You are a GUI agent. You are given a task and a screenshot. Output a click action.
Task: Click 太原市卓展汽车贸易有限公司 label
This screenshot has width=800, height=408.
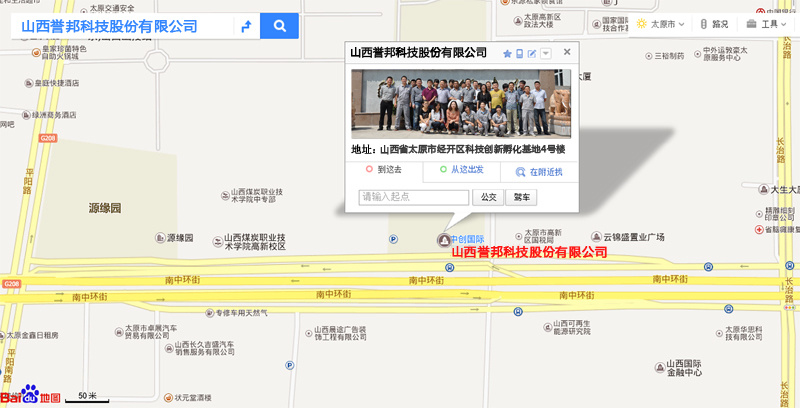151,332
